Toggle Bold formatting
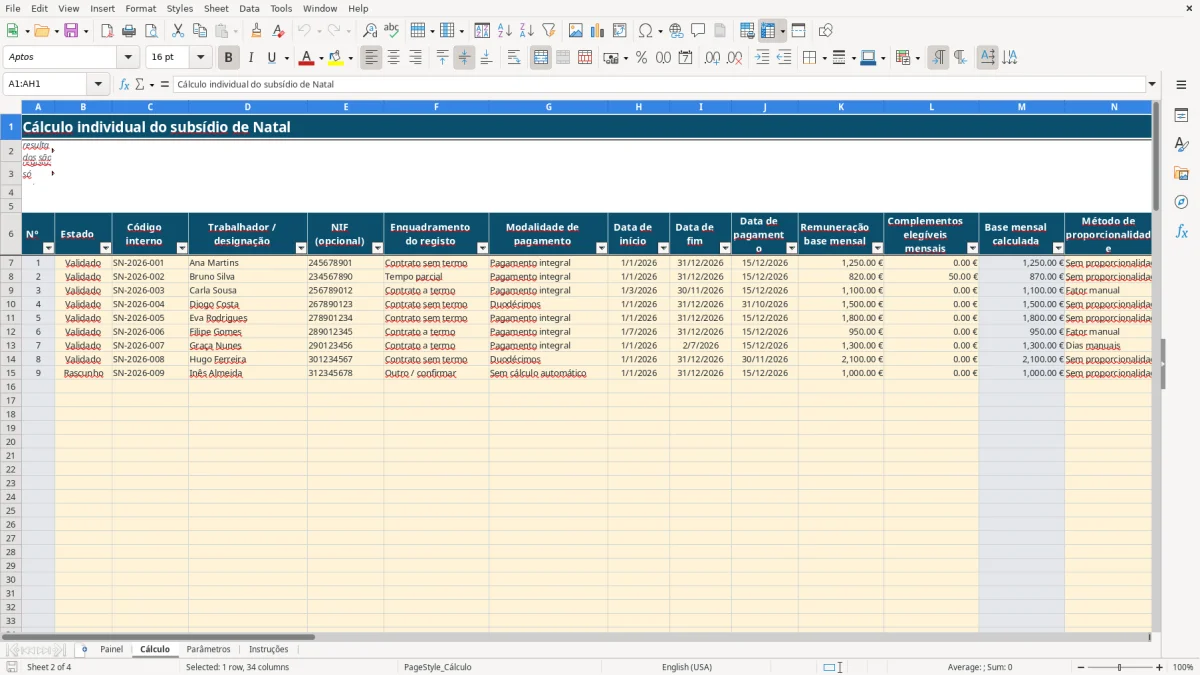 [229, 58]
